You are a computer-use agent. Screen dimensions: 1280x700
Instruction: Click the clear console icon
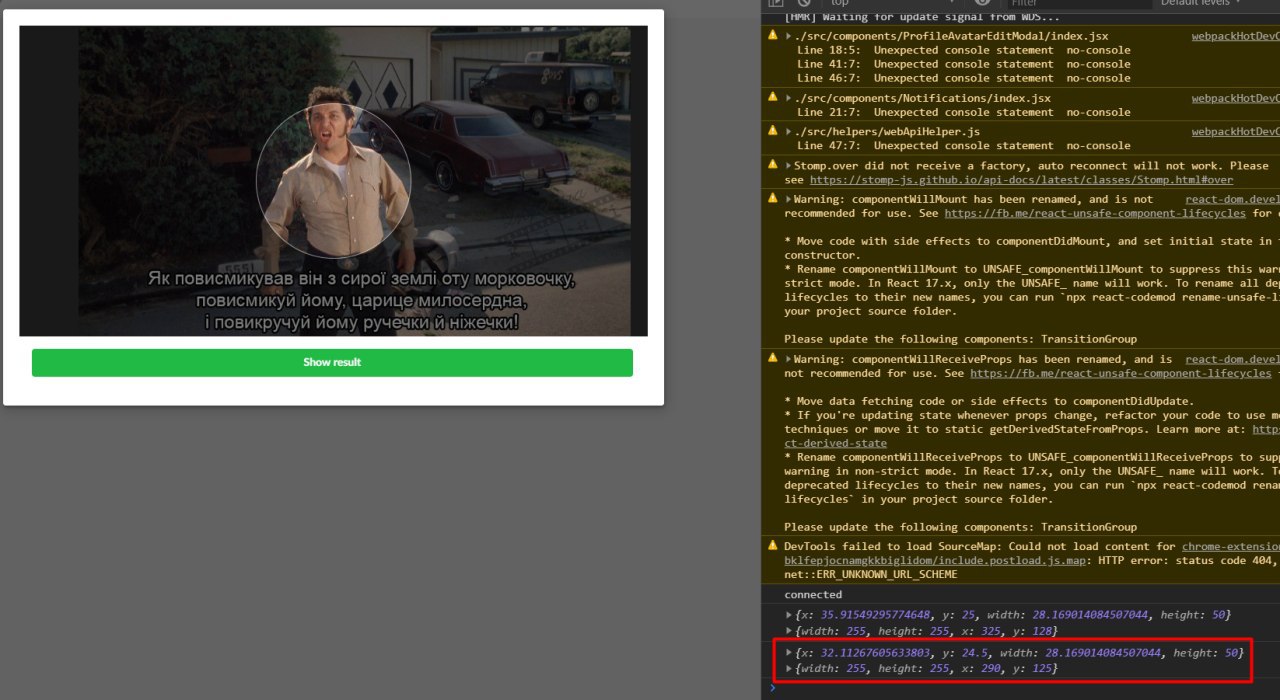pyautogui.click(x=804, y=3)
